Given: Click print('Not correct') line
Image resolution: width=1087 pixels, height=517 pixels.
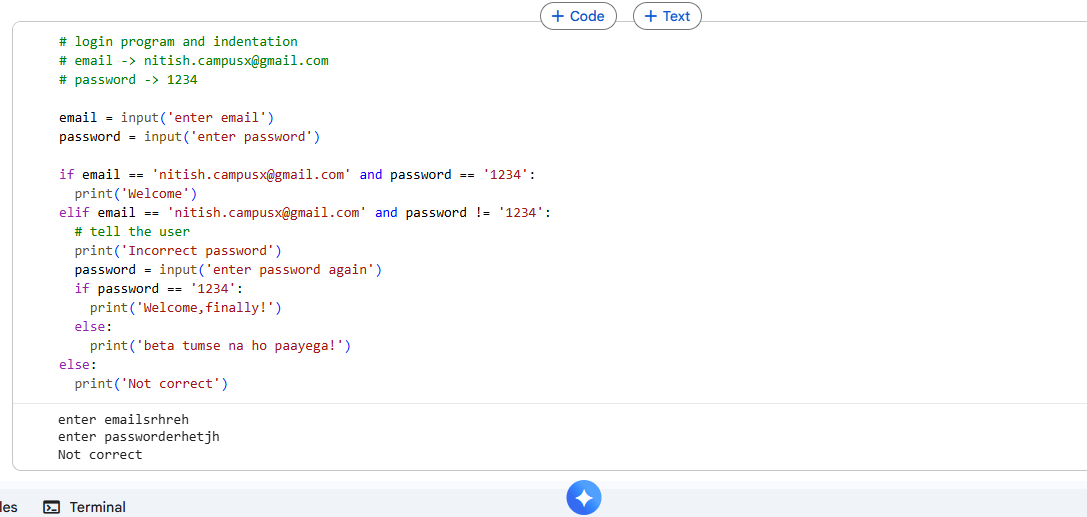Looking at the screenshot, I should pos(151,383).
